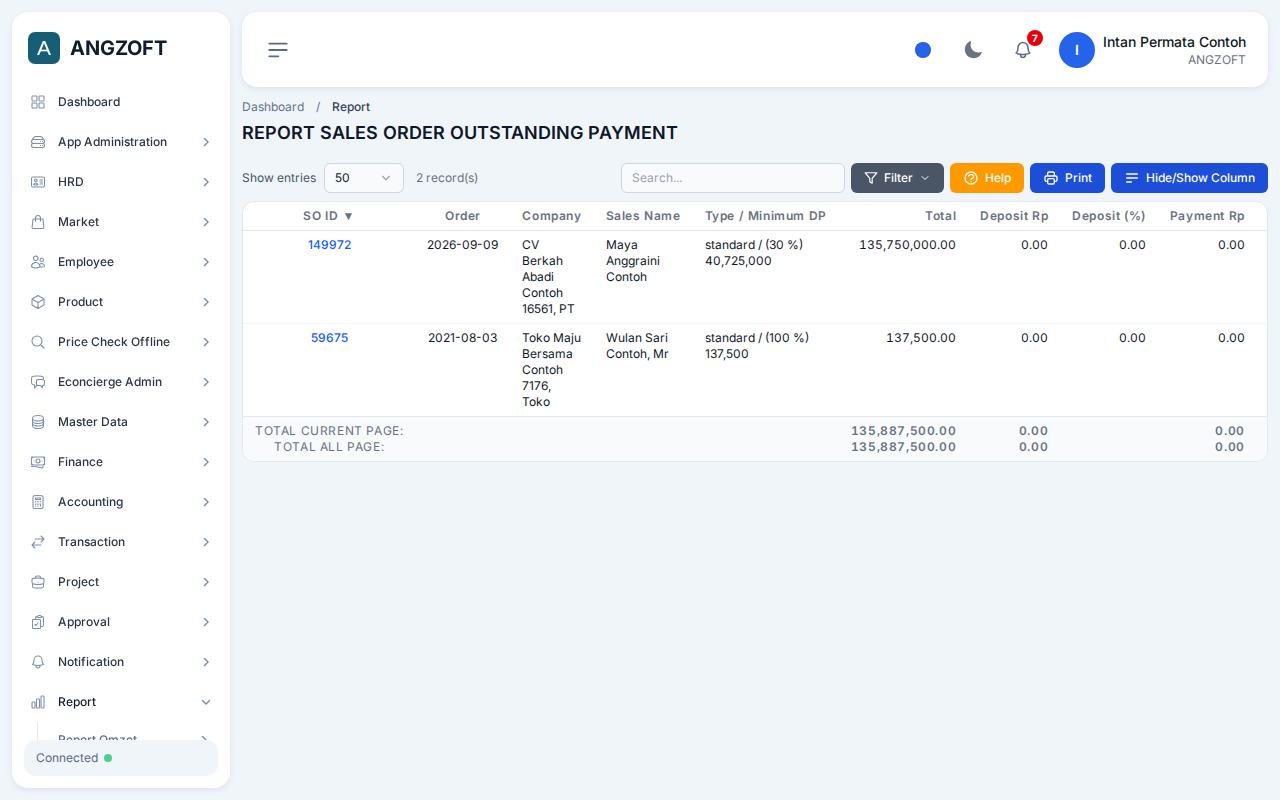Click the Approval clipboard icon
This screenshot has width=1280, height=800.
tap(38, 622)
